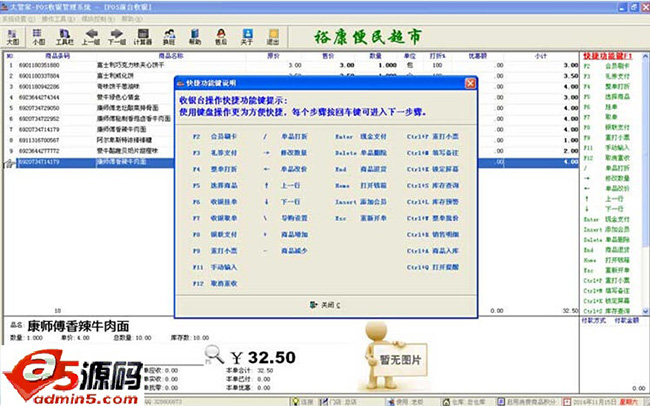Click the 付款方式 column header
Viewport: 650px width, 406px height.
pyautogui.click(x=594, y=321)
